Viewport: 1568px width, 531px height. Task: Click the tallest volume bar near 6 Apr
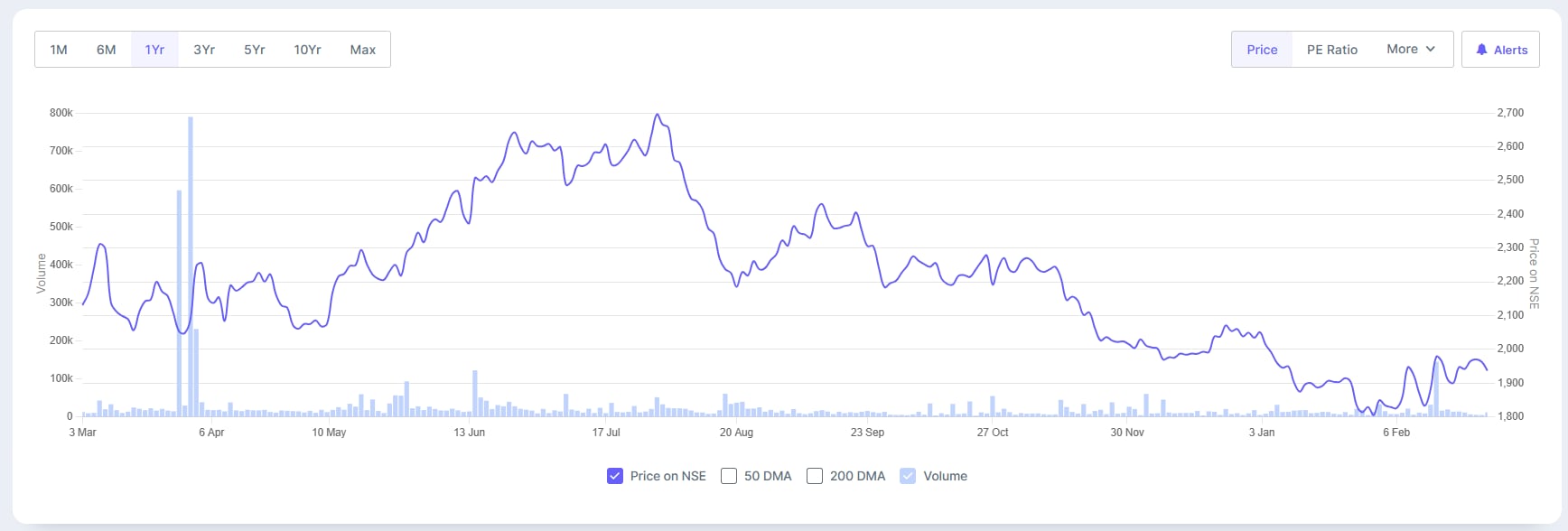(191, 271)
